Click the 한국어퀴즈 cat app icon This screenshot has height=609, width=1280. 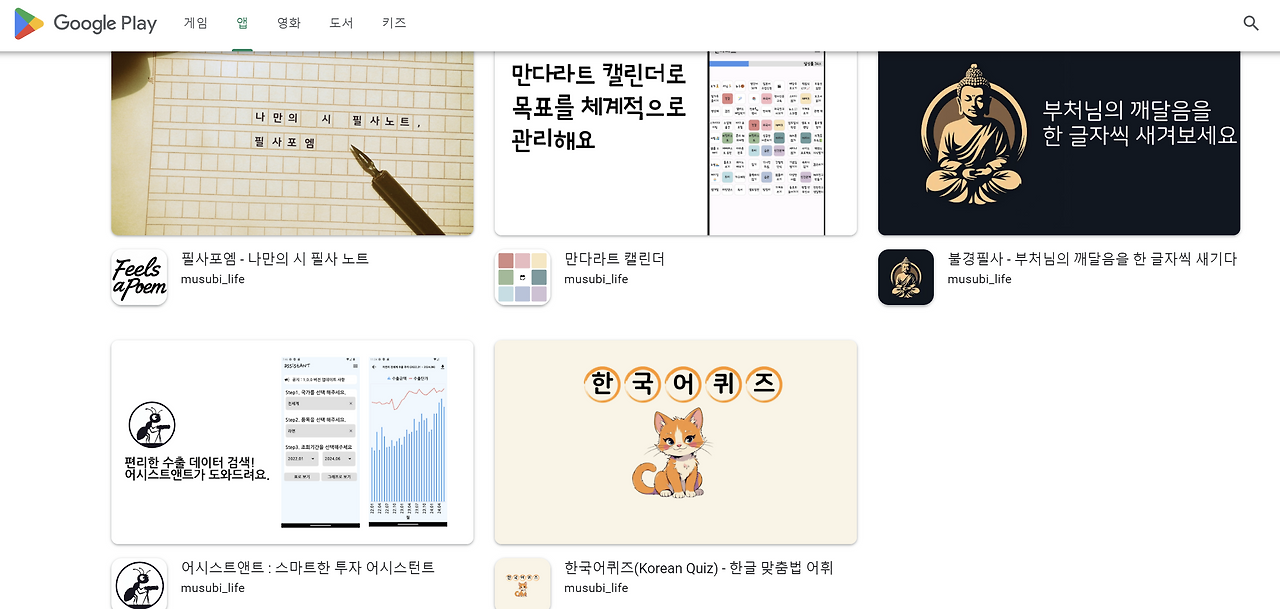tap(522, 584)
